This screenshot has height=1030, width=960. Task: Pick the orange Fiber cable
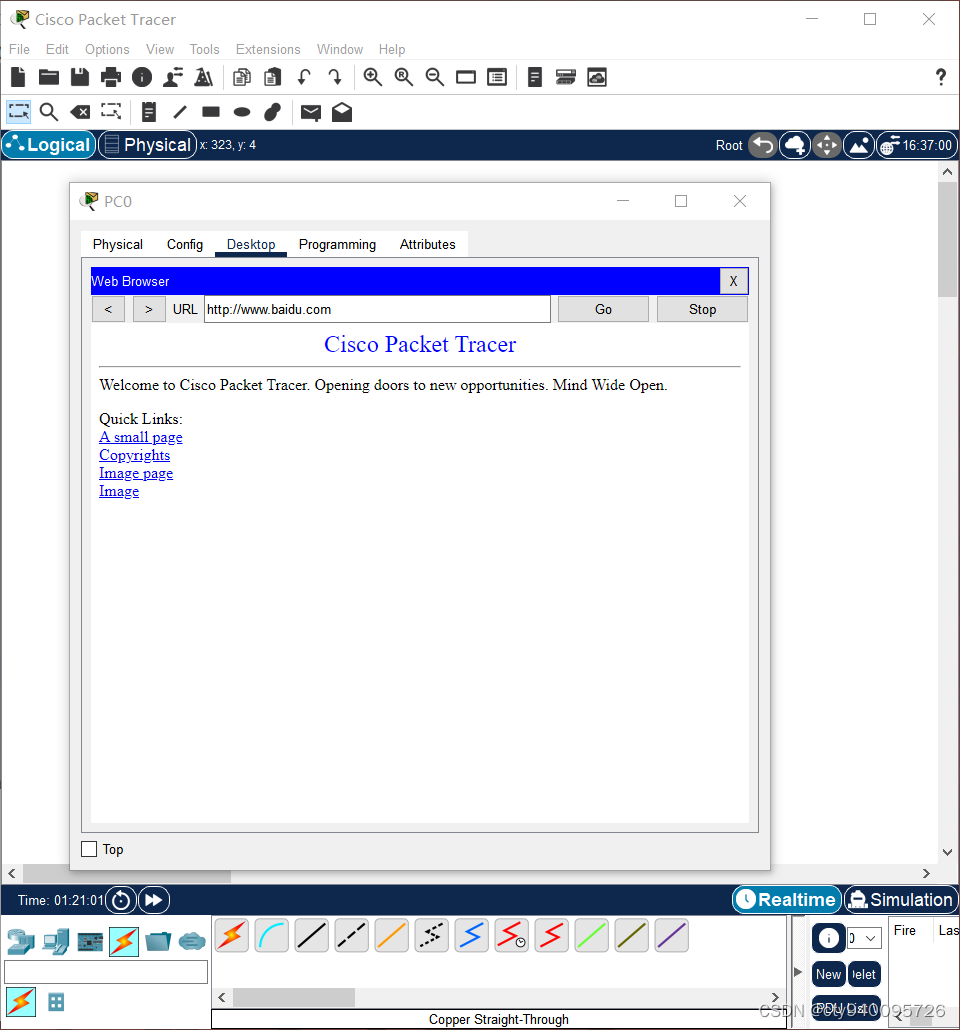tap(392, 935)
